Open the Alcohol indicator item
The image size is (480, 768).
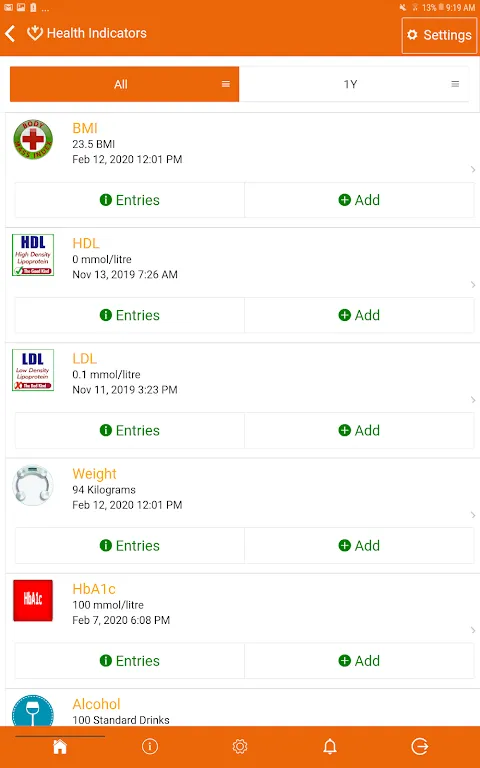point(240,708)
